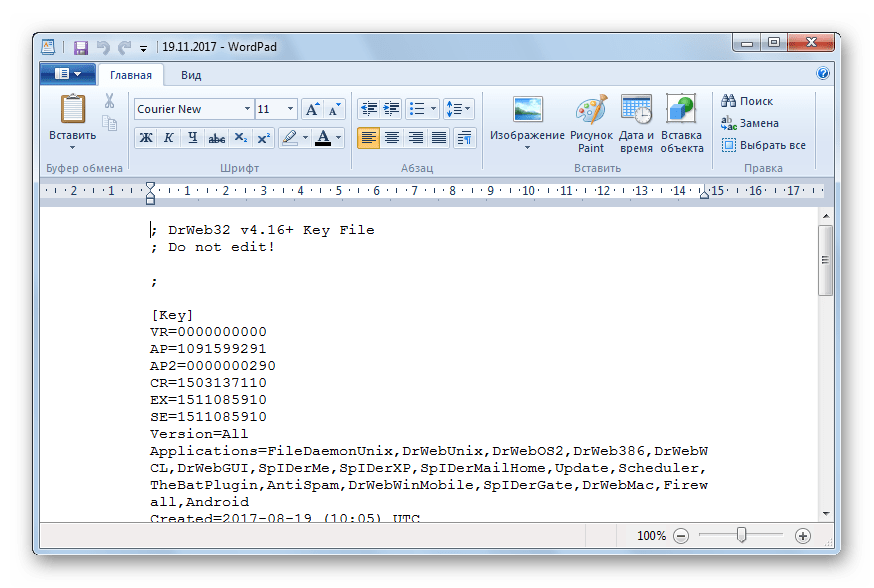The width and height of the screenshot is (874, 588).
Task: Expand the font size 11 dropdown
Action: tap(290, 109)
